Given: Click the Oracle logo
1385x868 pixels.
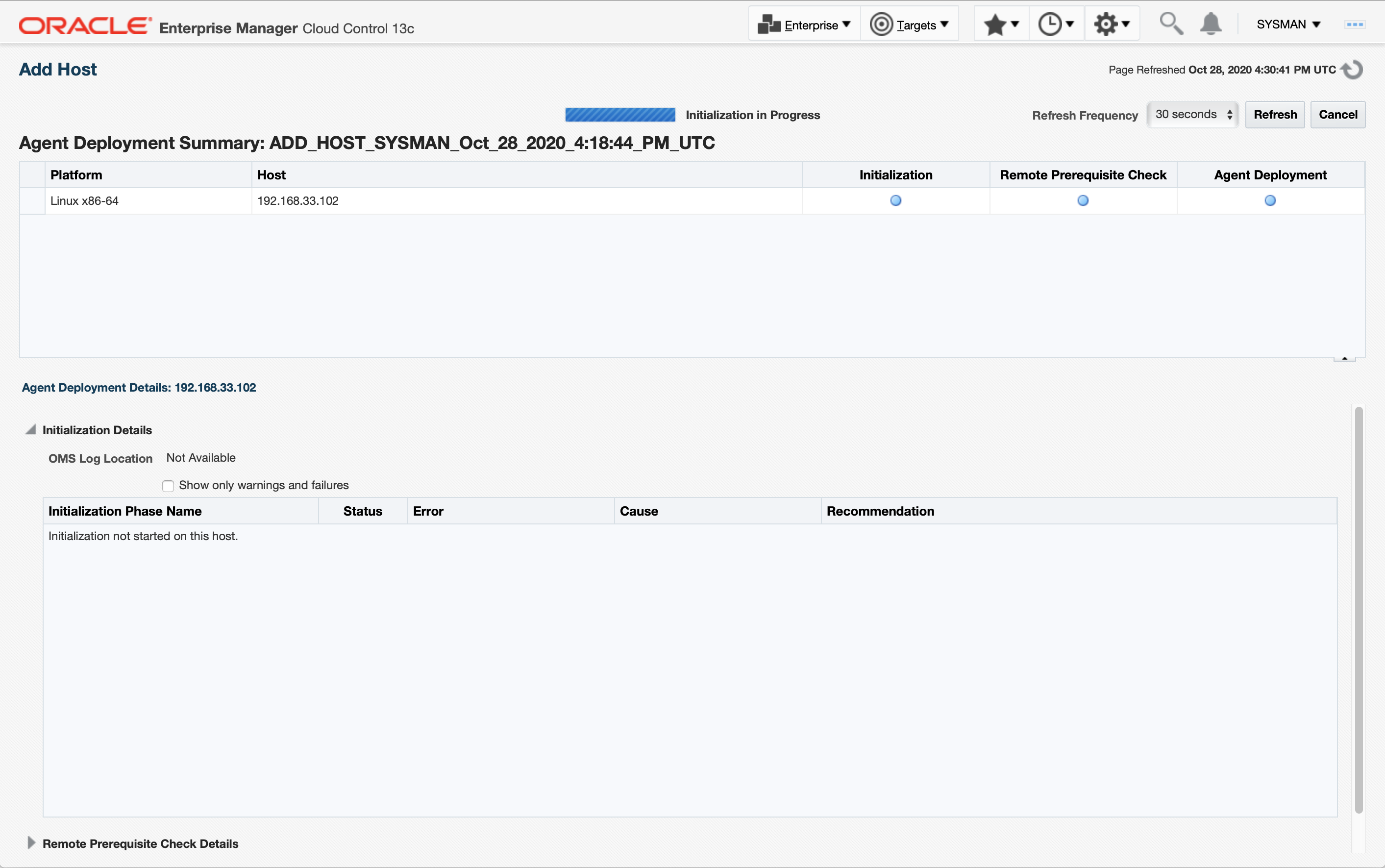Looking at the screenshot, I should 85,26.
